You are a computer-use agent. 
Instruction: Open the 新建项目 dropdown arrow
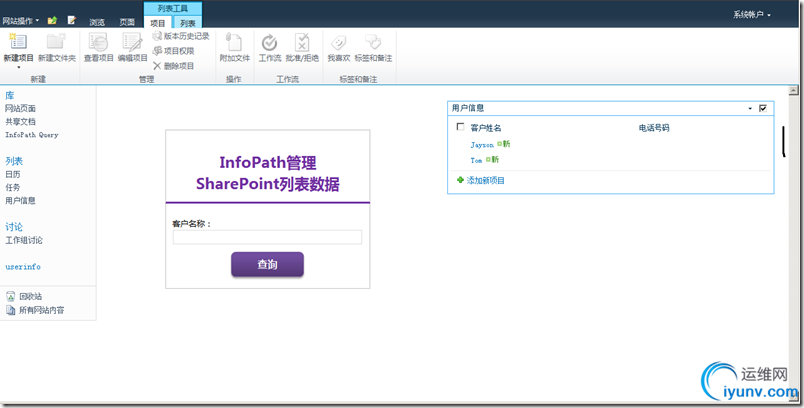pos(18,67)
